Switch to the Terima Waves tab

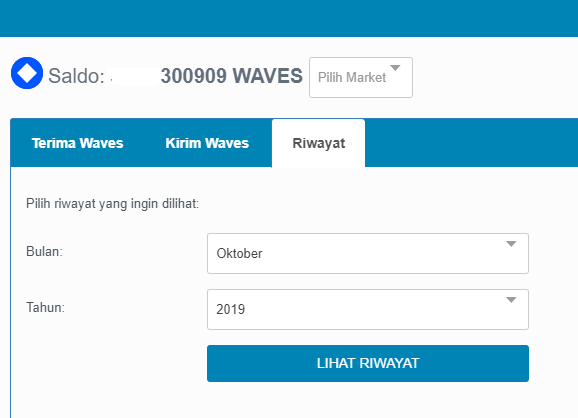77,143
